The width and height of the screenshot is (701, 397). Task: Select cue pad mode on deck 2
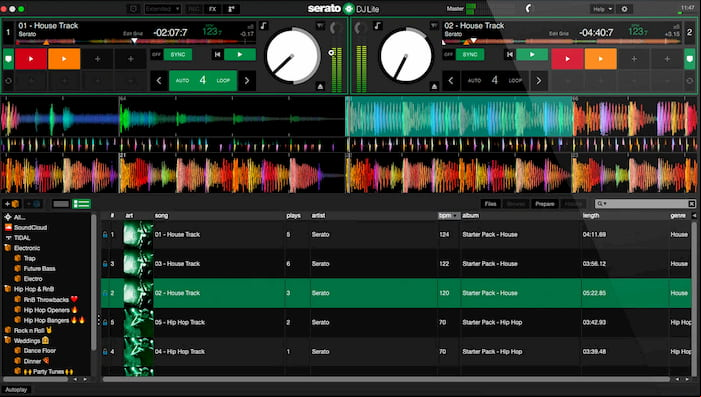689,59
